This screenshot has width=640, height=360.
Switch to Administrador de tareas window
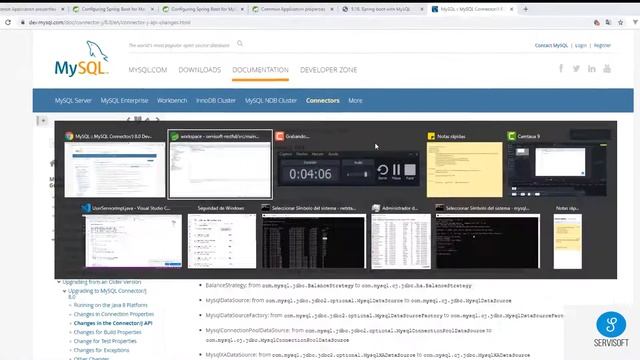tap(401, 241)
